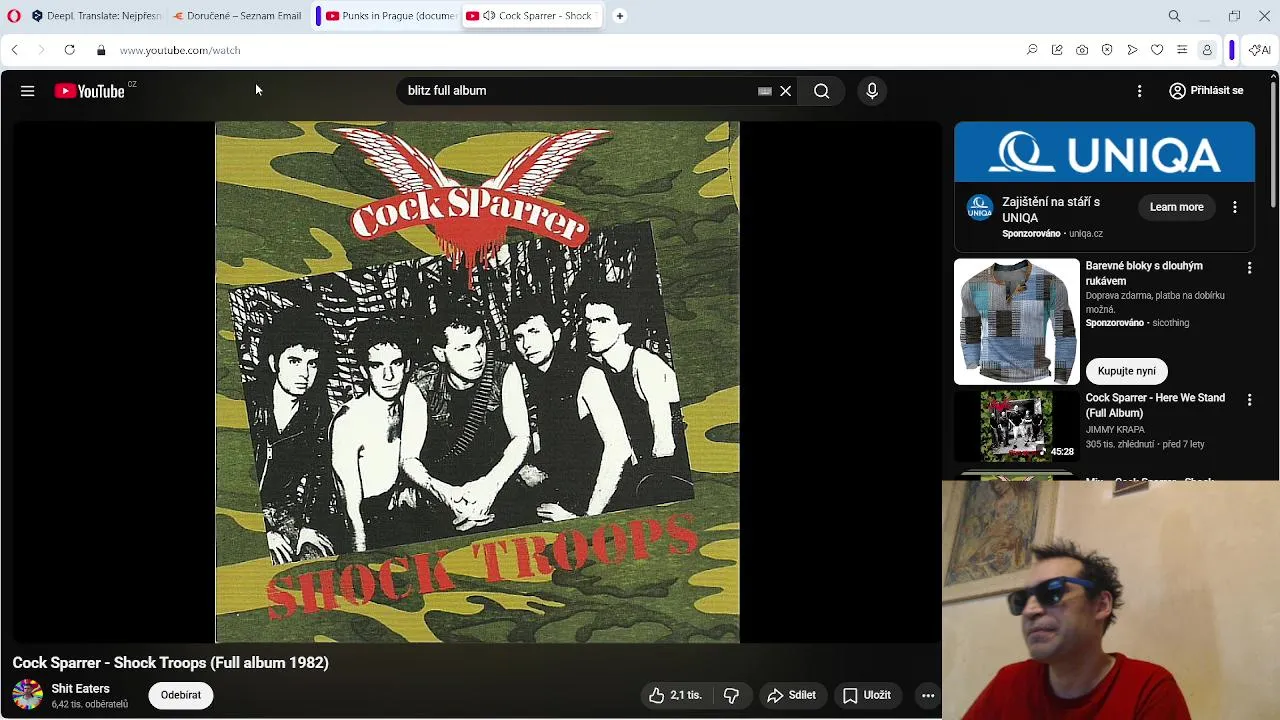Open the Opera main menu logo
Viewport: 1280px width, 720px height.
pos(13,16)
